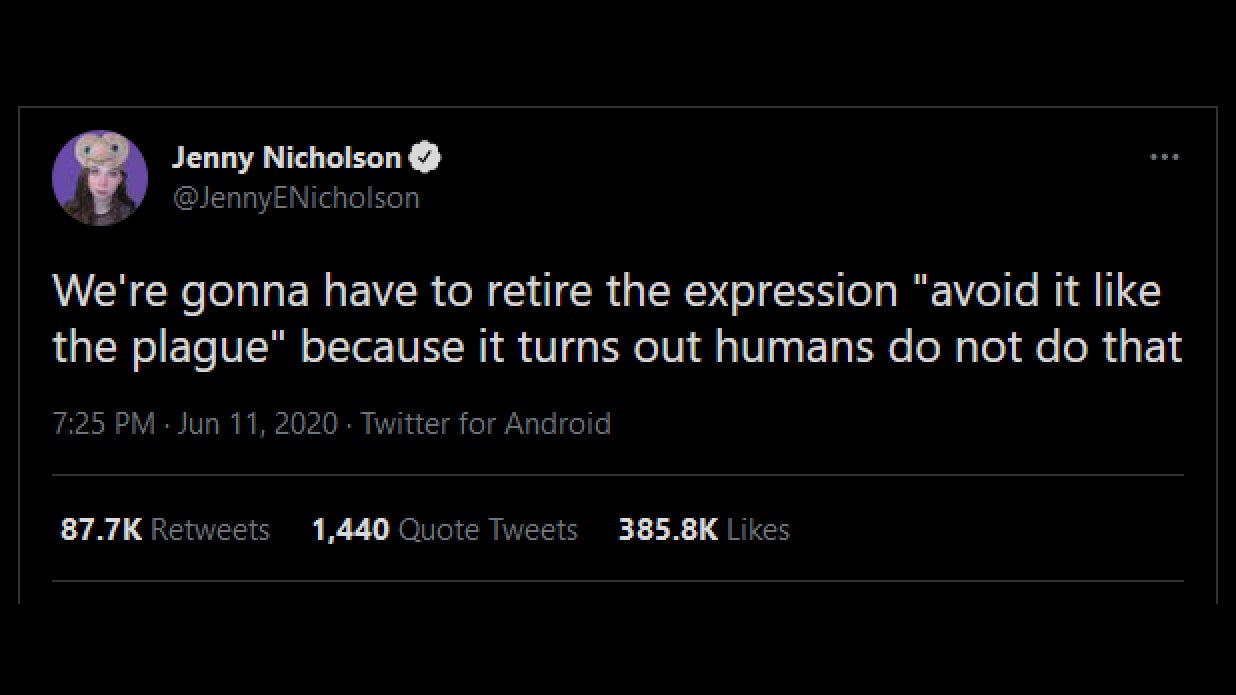The width and height of the screenshot is (1236, 695).
Task: Open the Twitter for Android source link
Action: (485, 424)
